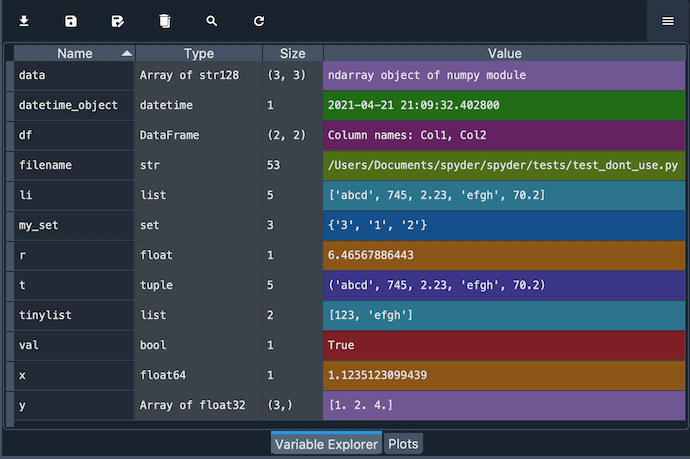Click the my_set value cell
Image resolution: width=690 pixels, height=459 pixels.
[x=504, y=225]
